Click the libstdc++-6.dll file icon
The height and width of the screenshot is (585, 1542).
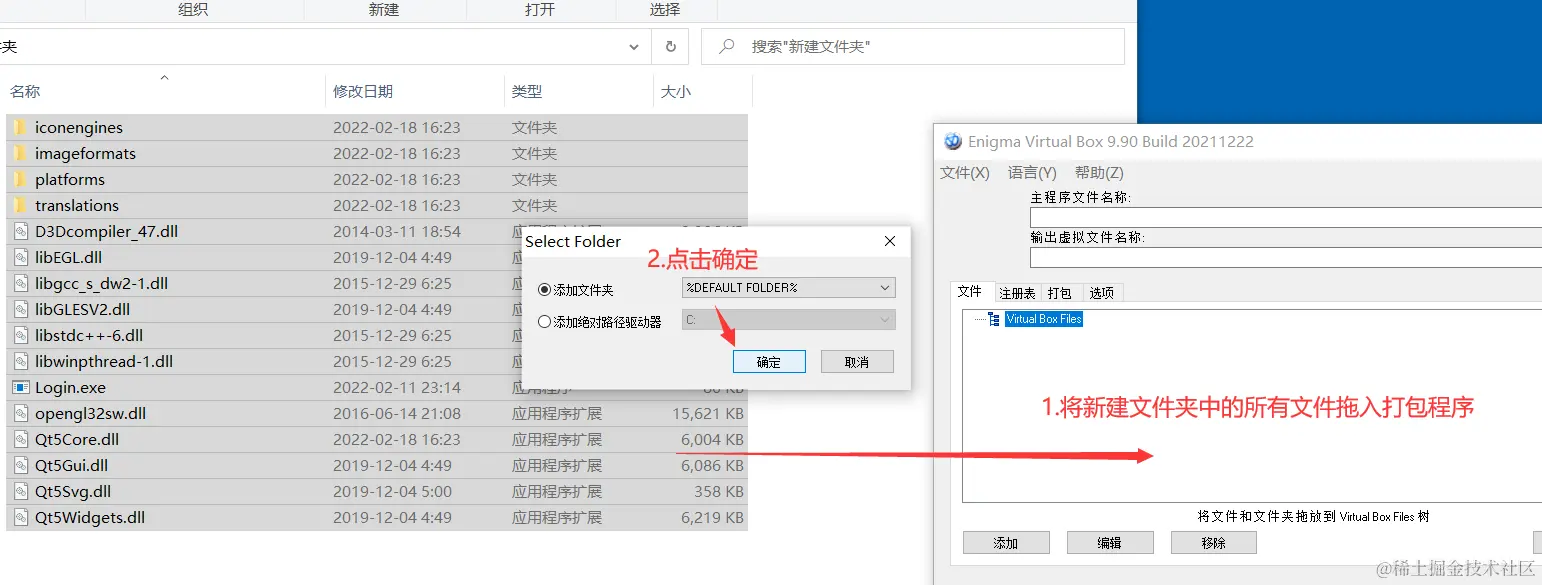[20, 335]
